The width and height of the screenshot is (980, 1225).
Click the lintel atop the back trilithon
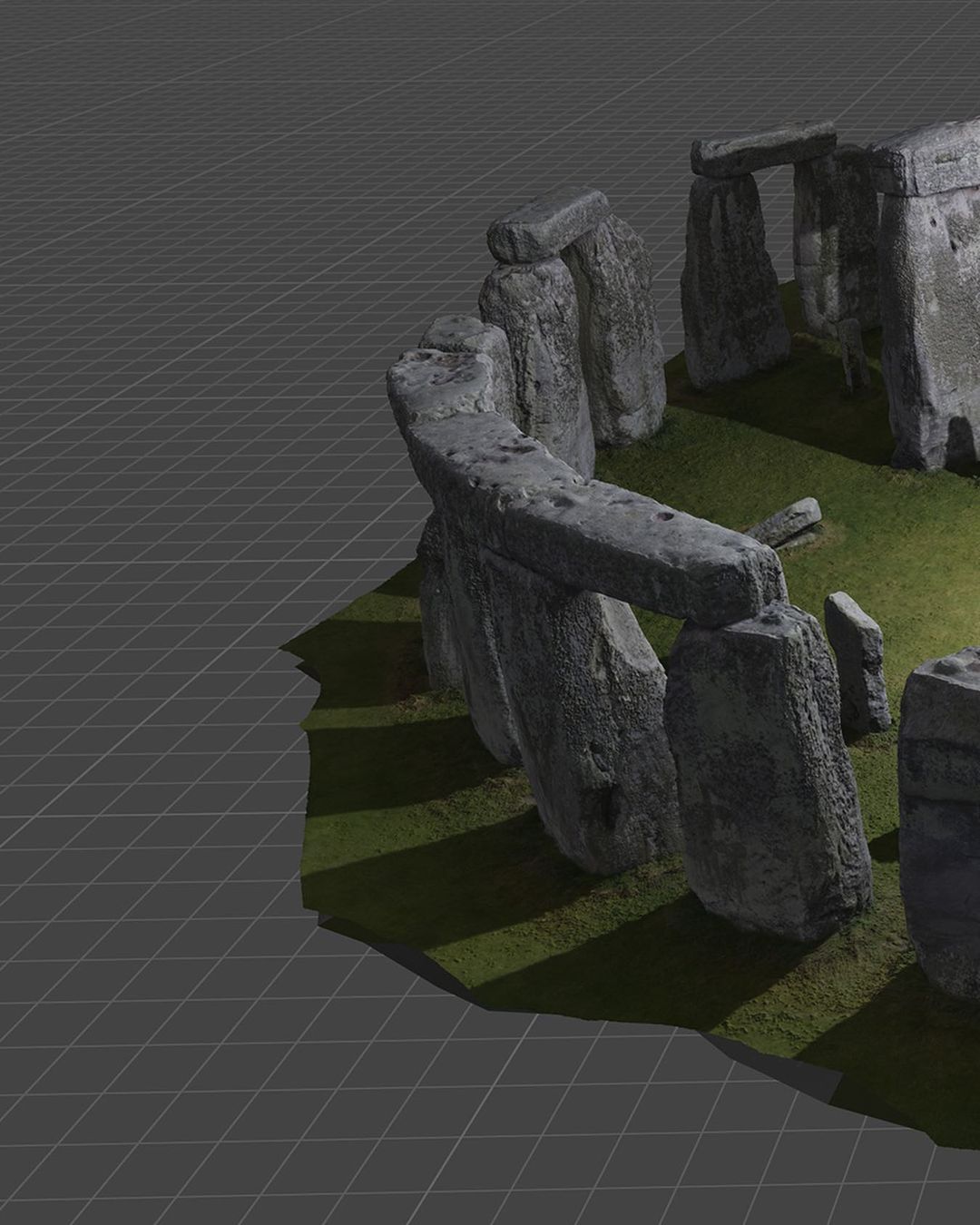762,150
